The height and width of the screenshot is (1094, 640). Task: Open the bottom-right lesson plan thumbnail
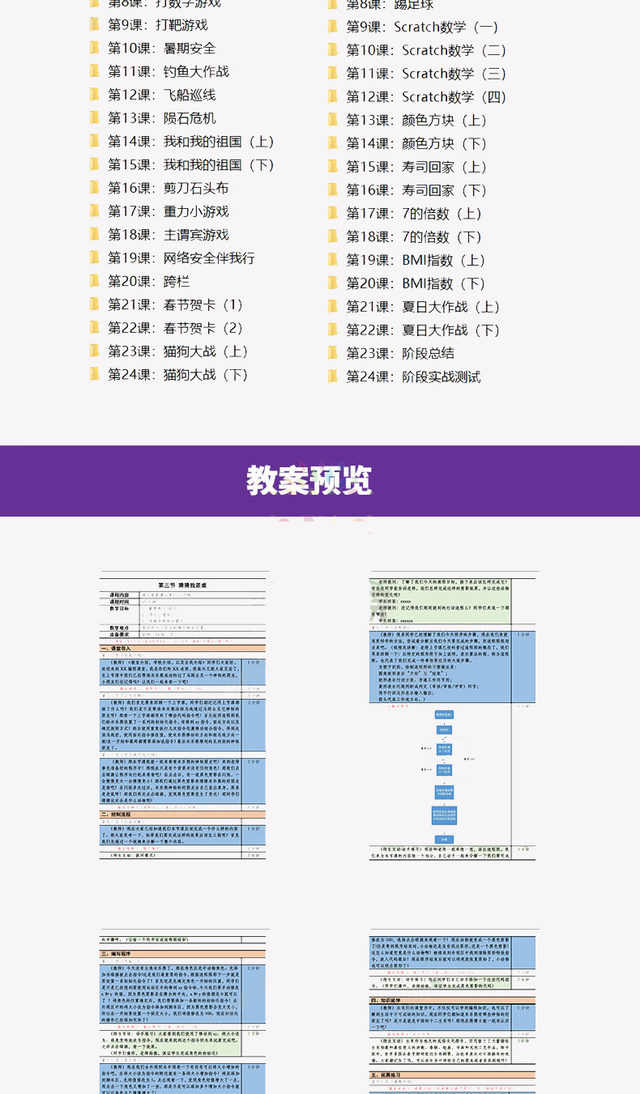pos(454,1012)
